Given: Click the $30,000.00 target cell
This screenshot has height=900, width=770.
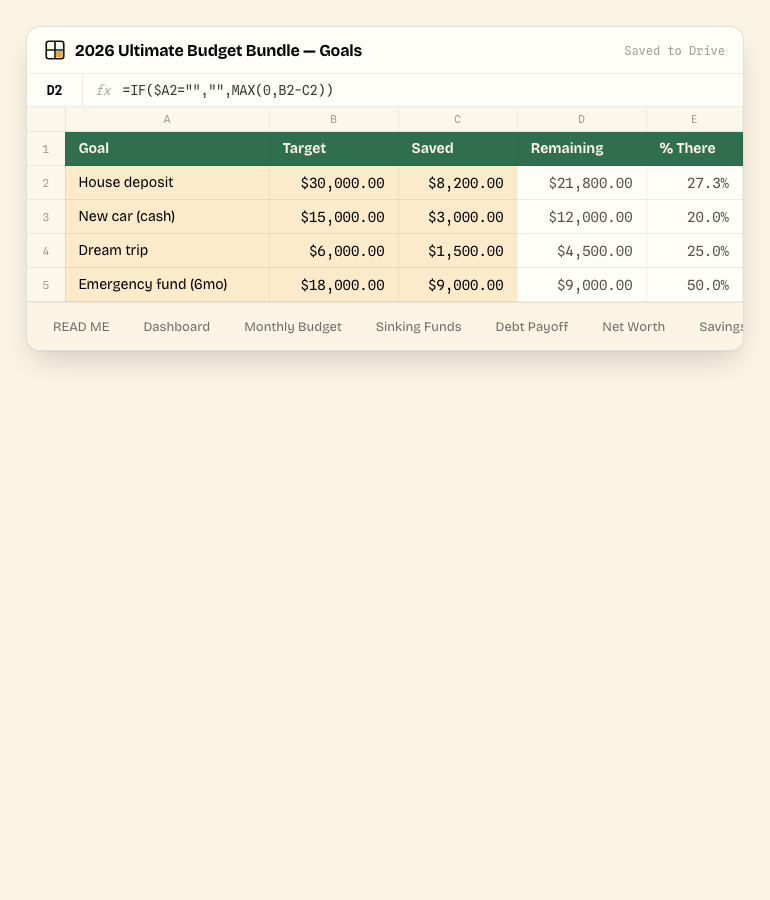Looking at the screenshot, I should pos(333,183).
